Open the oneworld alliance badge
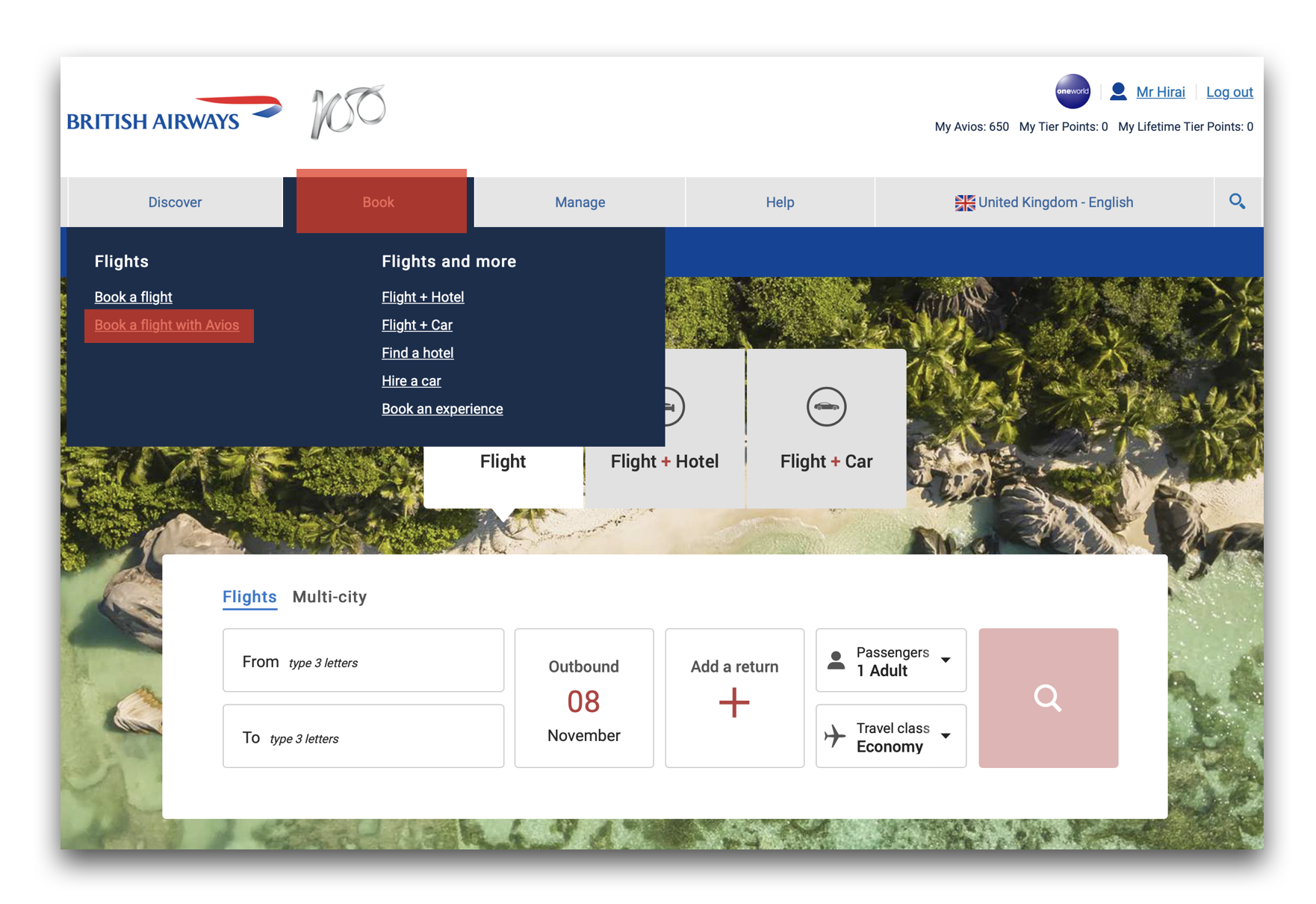This screenshot has height=904, width=1316. [x=1073, y=92]
